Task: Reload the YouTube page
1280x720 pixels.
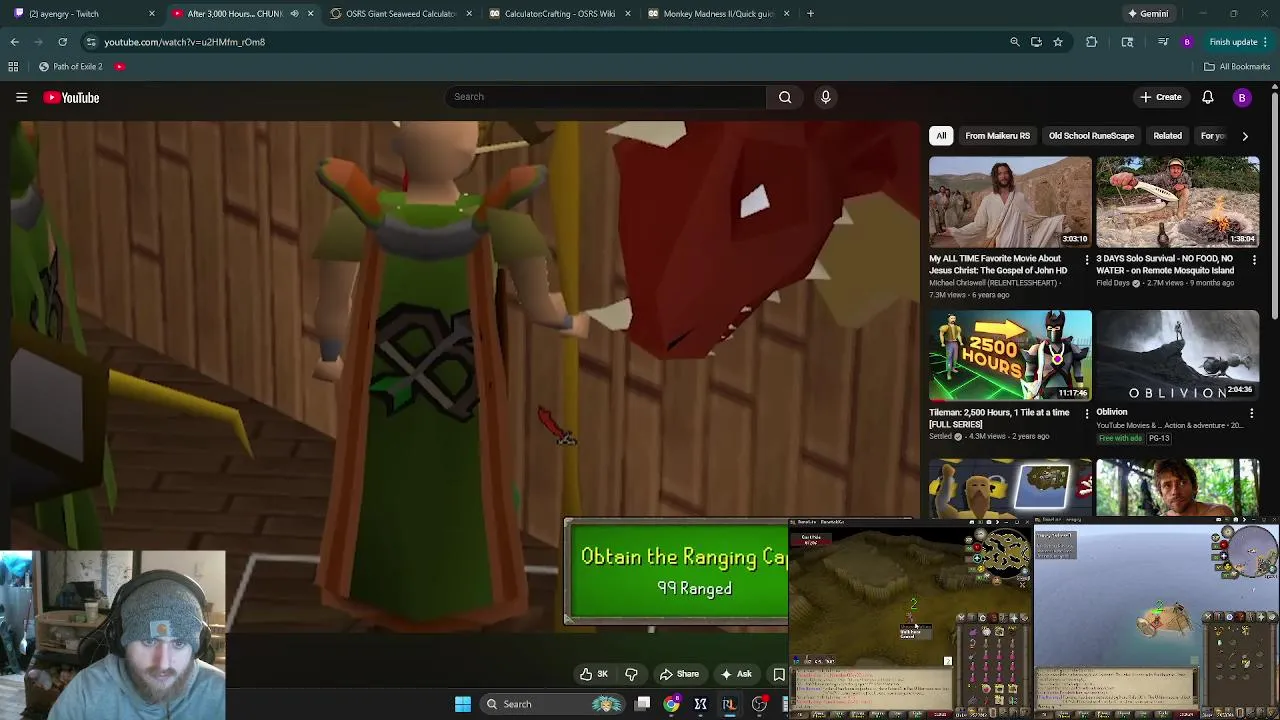Action: [62, 42]
